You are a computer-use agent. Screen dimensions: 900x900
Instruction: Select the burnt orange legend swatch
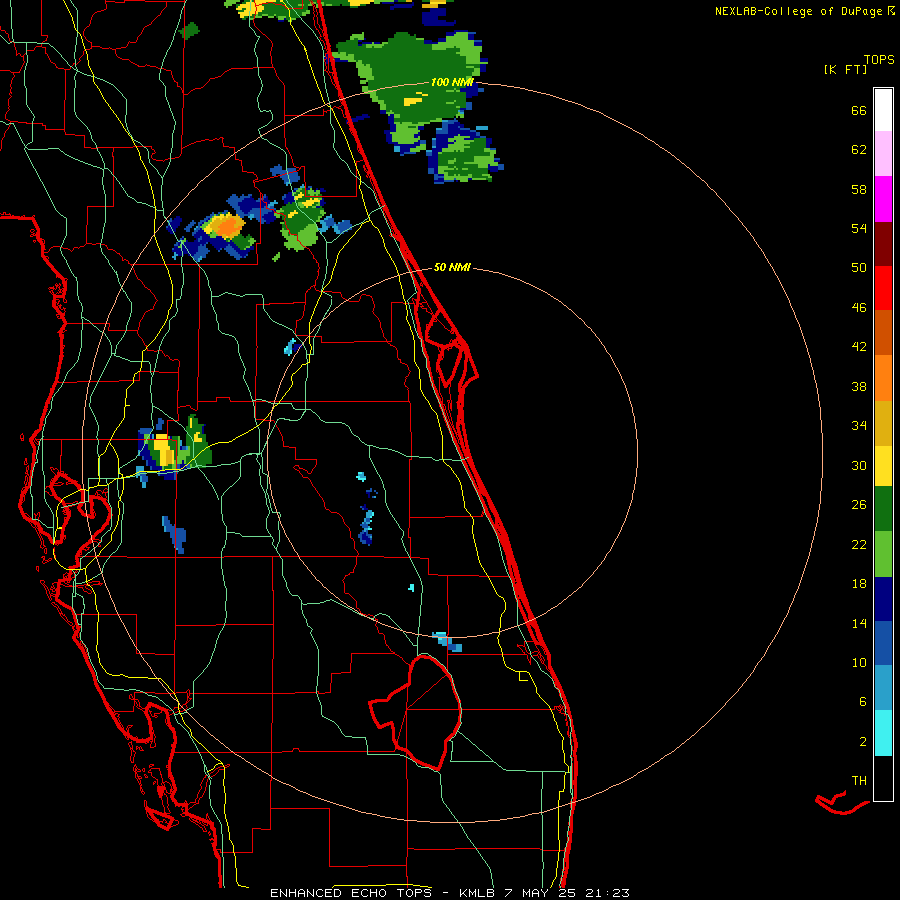tap(883, 332)
